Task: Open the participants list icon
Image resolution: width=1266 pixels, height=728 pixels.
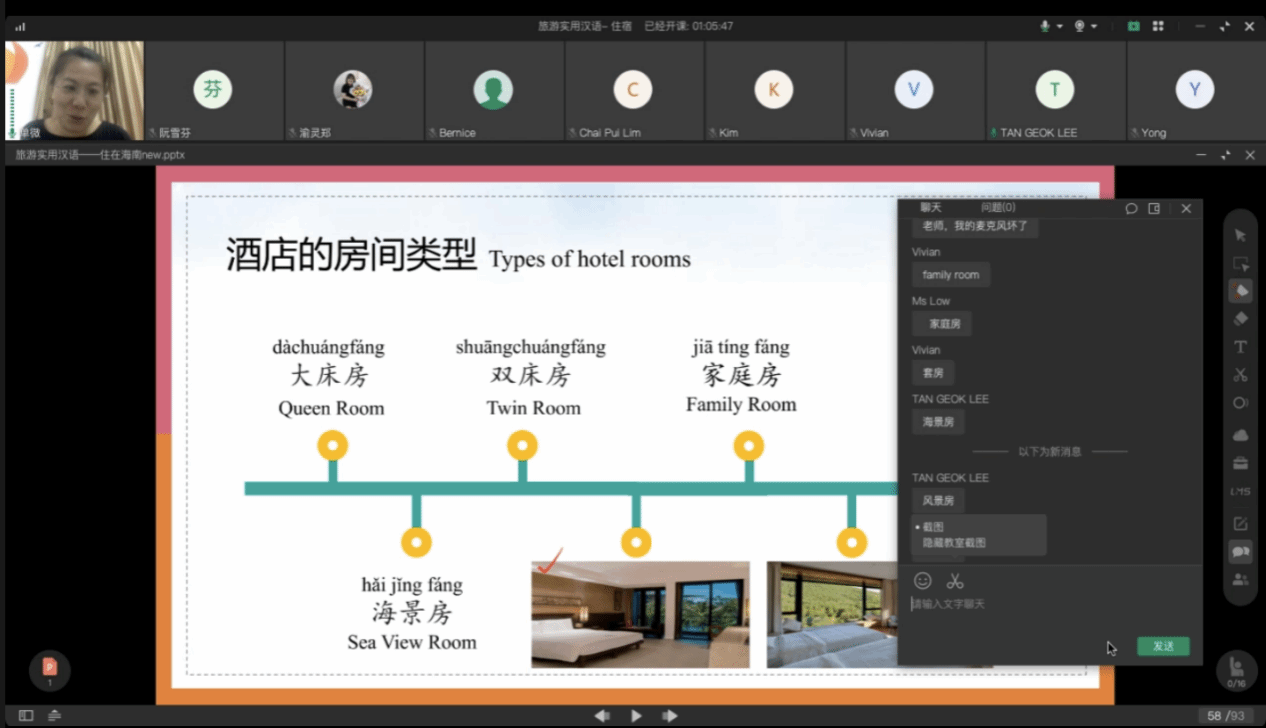Action: pos(1240,579)
